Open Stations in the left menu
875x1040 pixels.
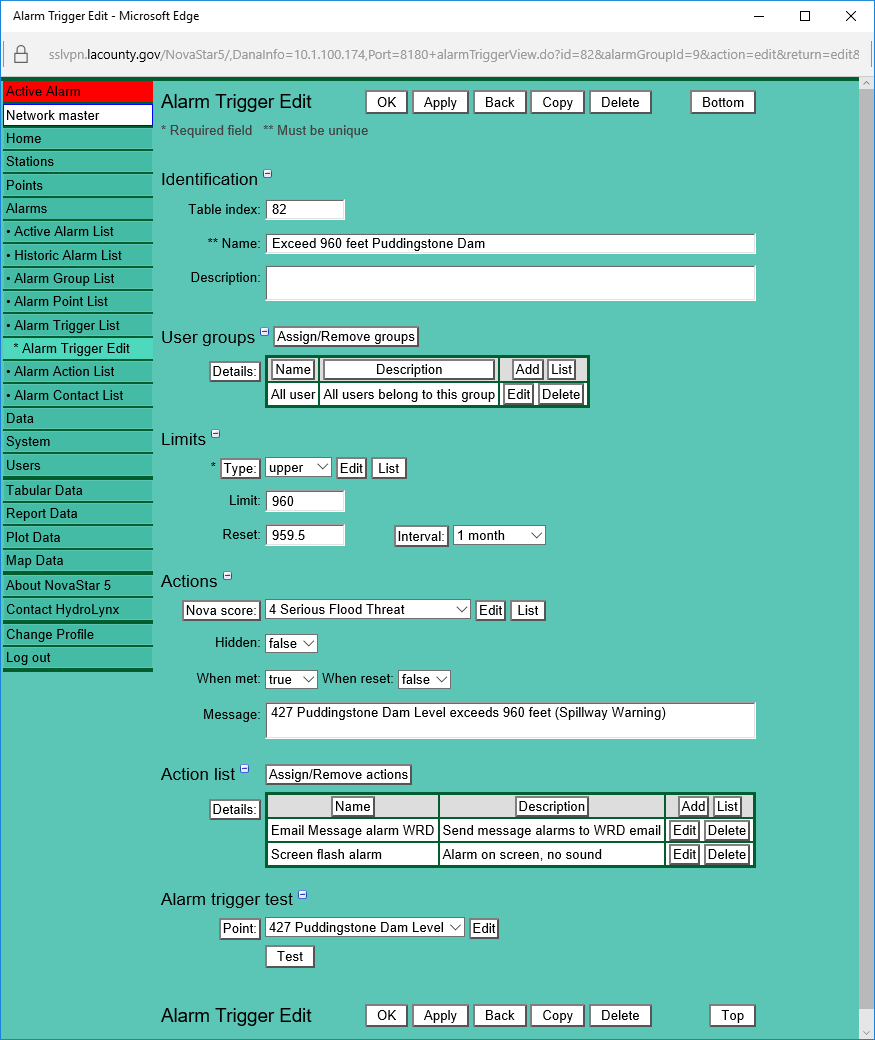tap(30, 161)
